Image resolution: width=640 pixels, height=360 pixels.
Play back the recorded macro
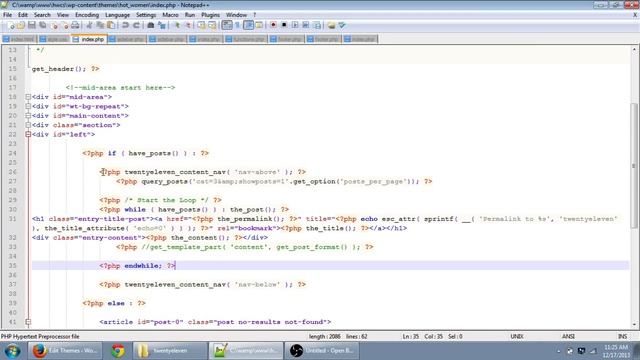(x=295, y=25)
